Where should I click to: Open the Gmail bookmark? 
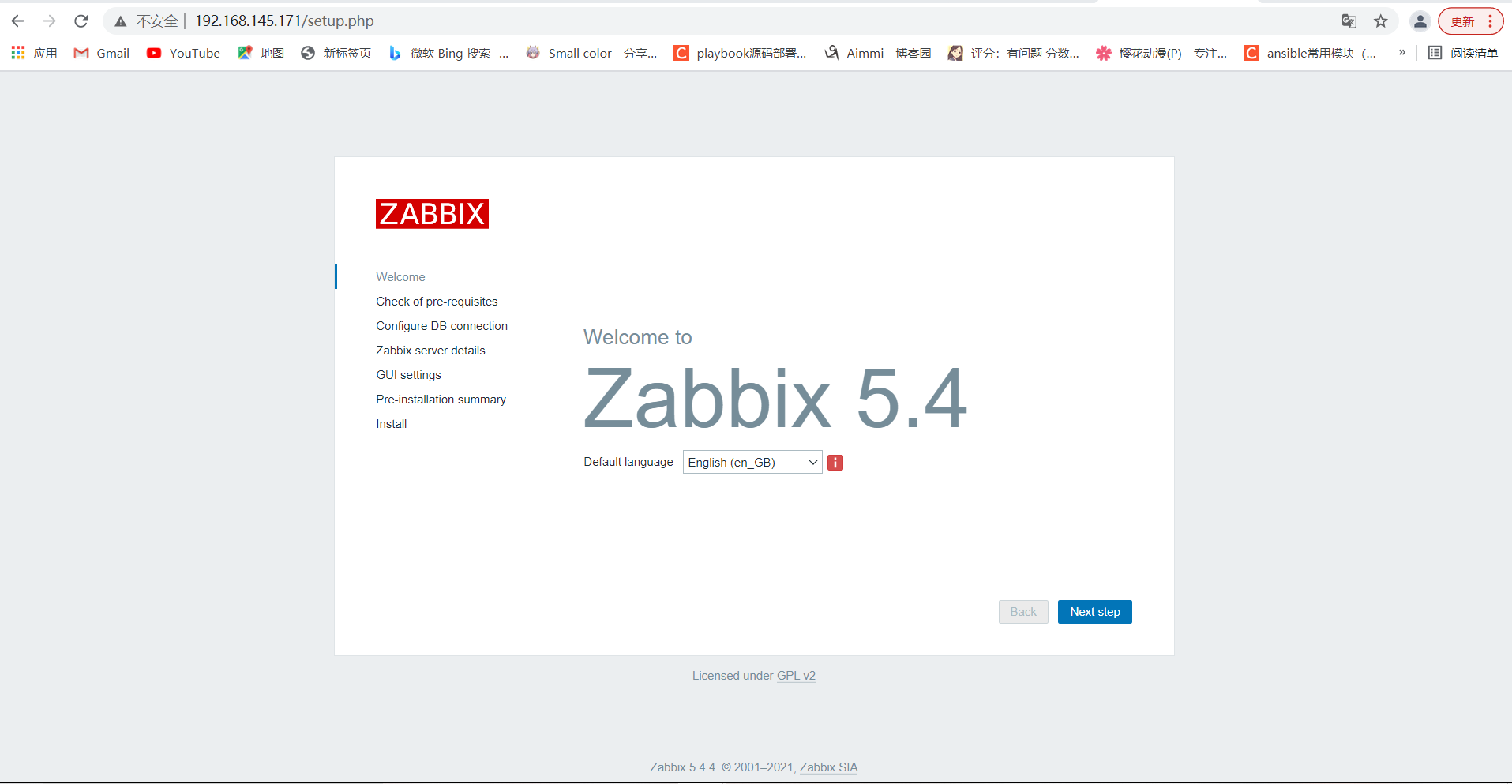[x=101, y=53]
